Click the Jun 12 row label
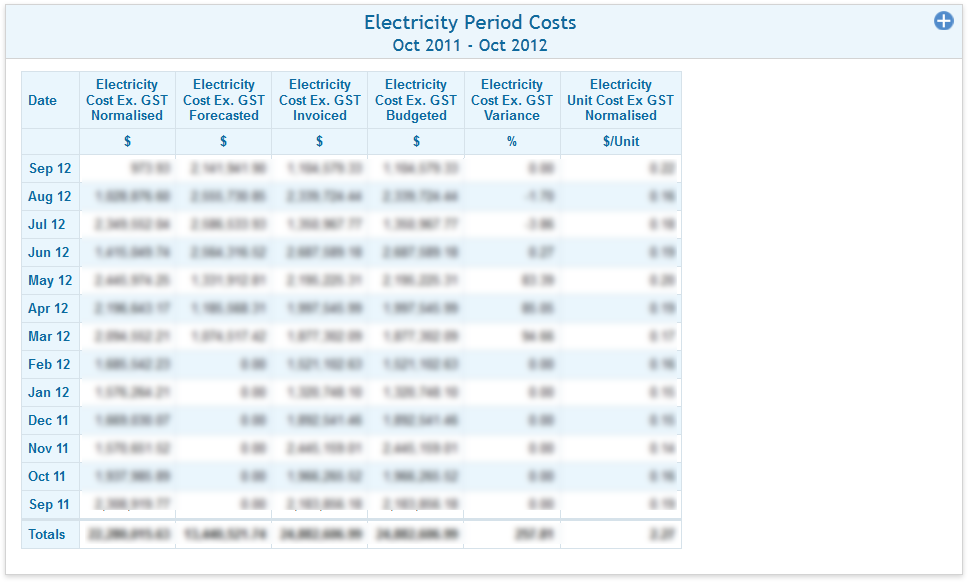Viewport: 969px width, 583px height. (x=49, y=252)
